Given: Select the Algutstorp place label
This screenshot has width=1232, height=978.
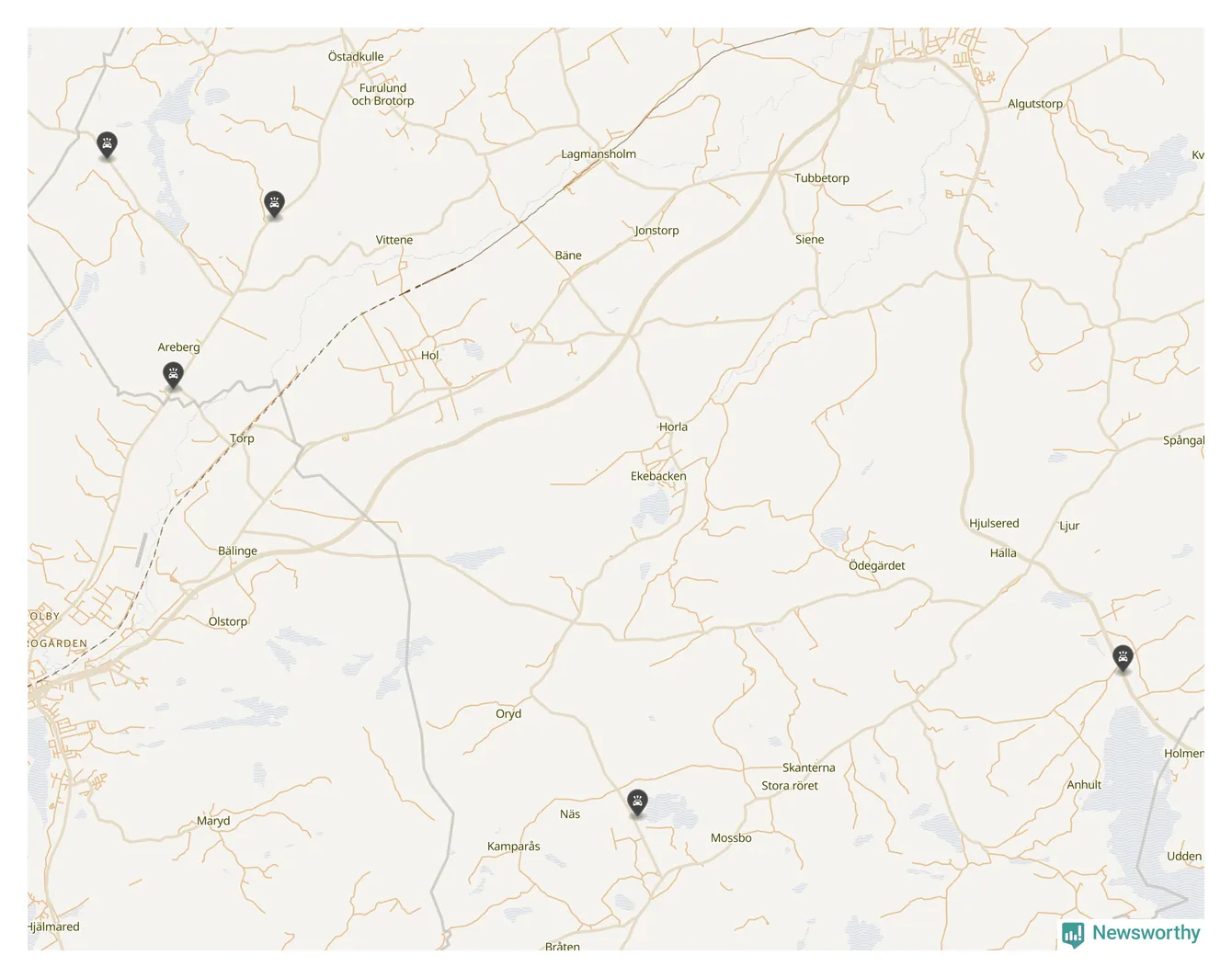Looking at the screenshot, I should click(x=1035, y=104).
